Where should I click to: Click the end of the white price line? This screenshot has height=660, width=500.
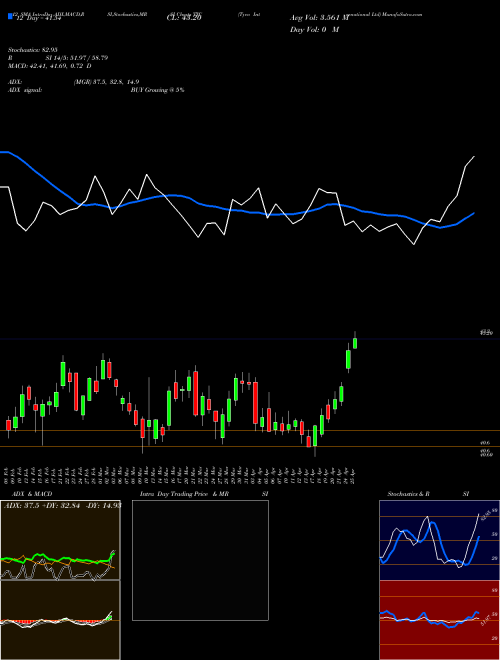coord(474,157)
